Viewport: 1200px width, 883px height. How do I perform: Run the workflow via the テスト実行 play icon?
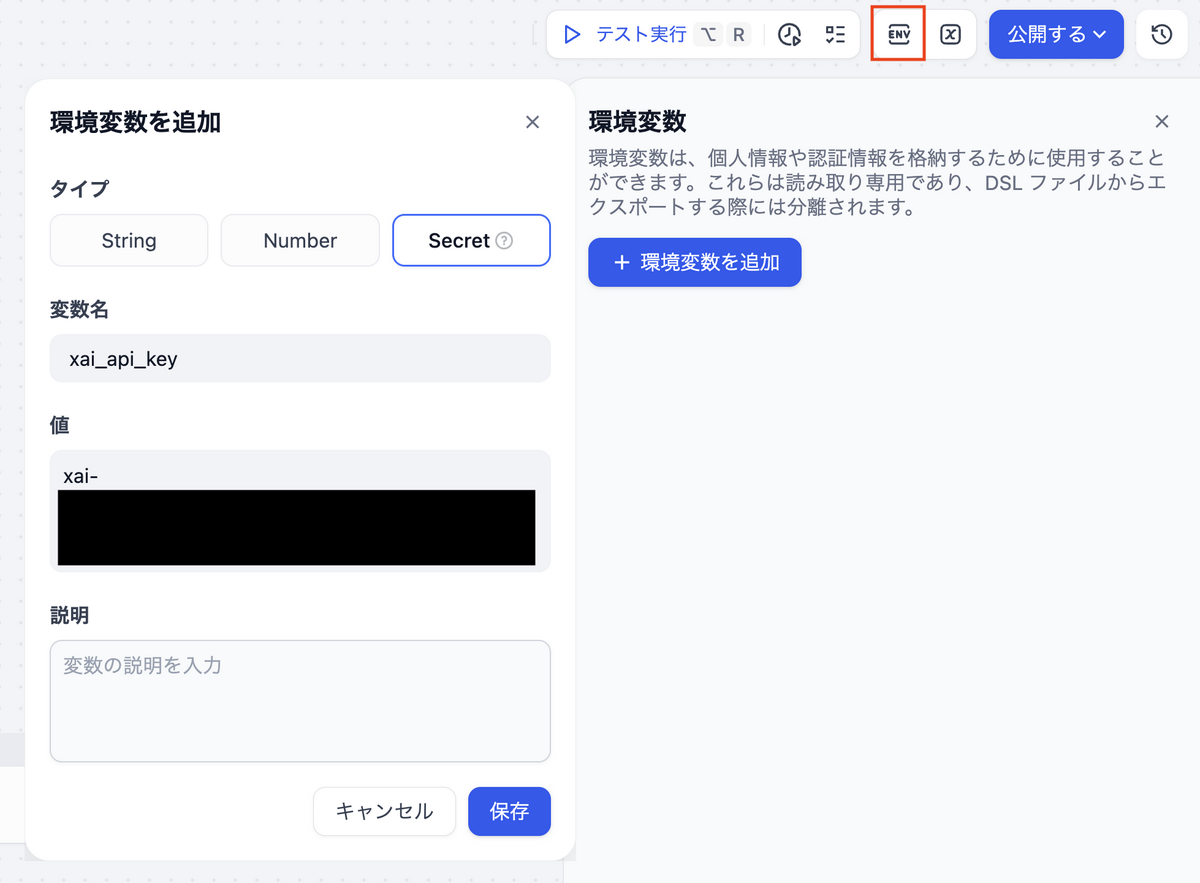click(x=572, y=33)
